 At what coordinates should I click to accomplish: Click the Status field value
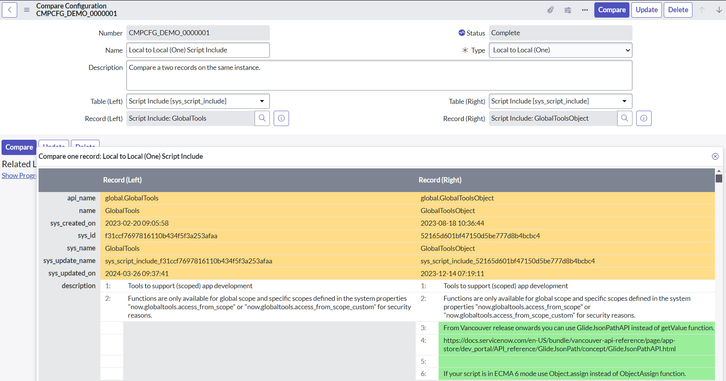click(560, 33)
